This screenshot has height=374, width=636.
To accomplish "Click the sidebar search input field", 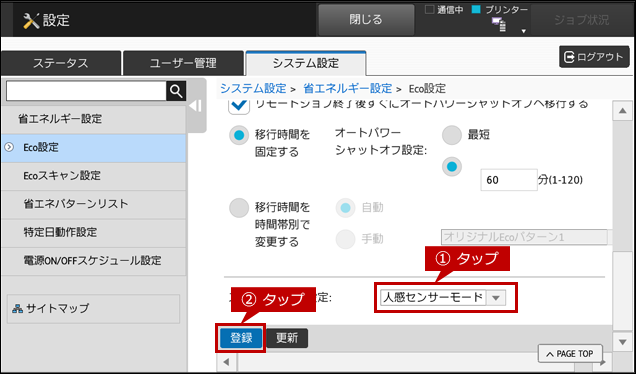I will (86, 91).
